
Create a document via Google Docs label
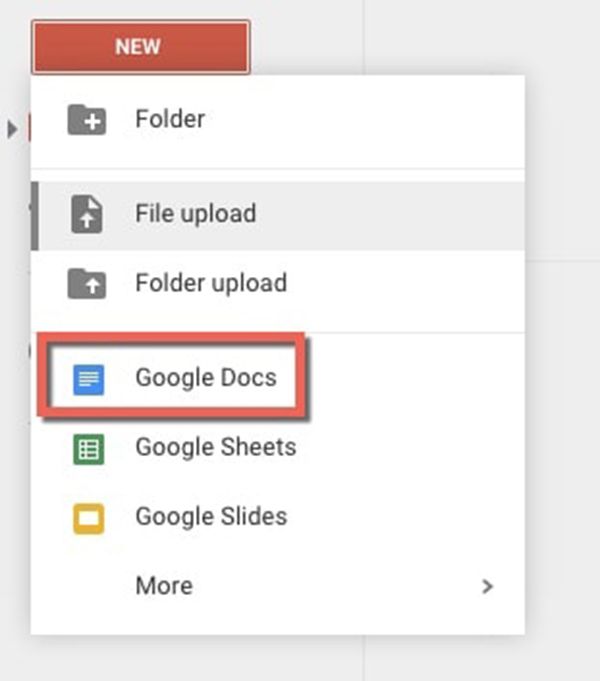pos(206,377)
